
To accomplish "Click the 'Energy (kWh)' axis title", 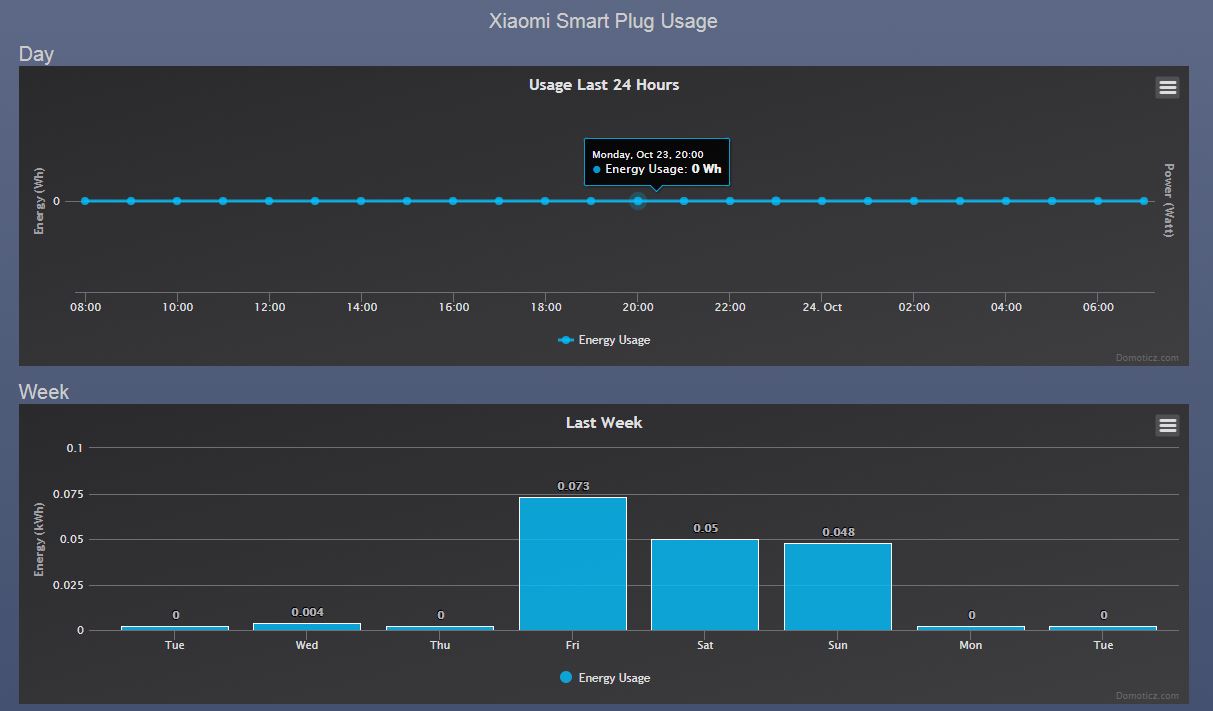I will pyautogui.click(x=40, y=539).
